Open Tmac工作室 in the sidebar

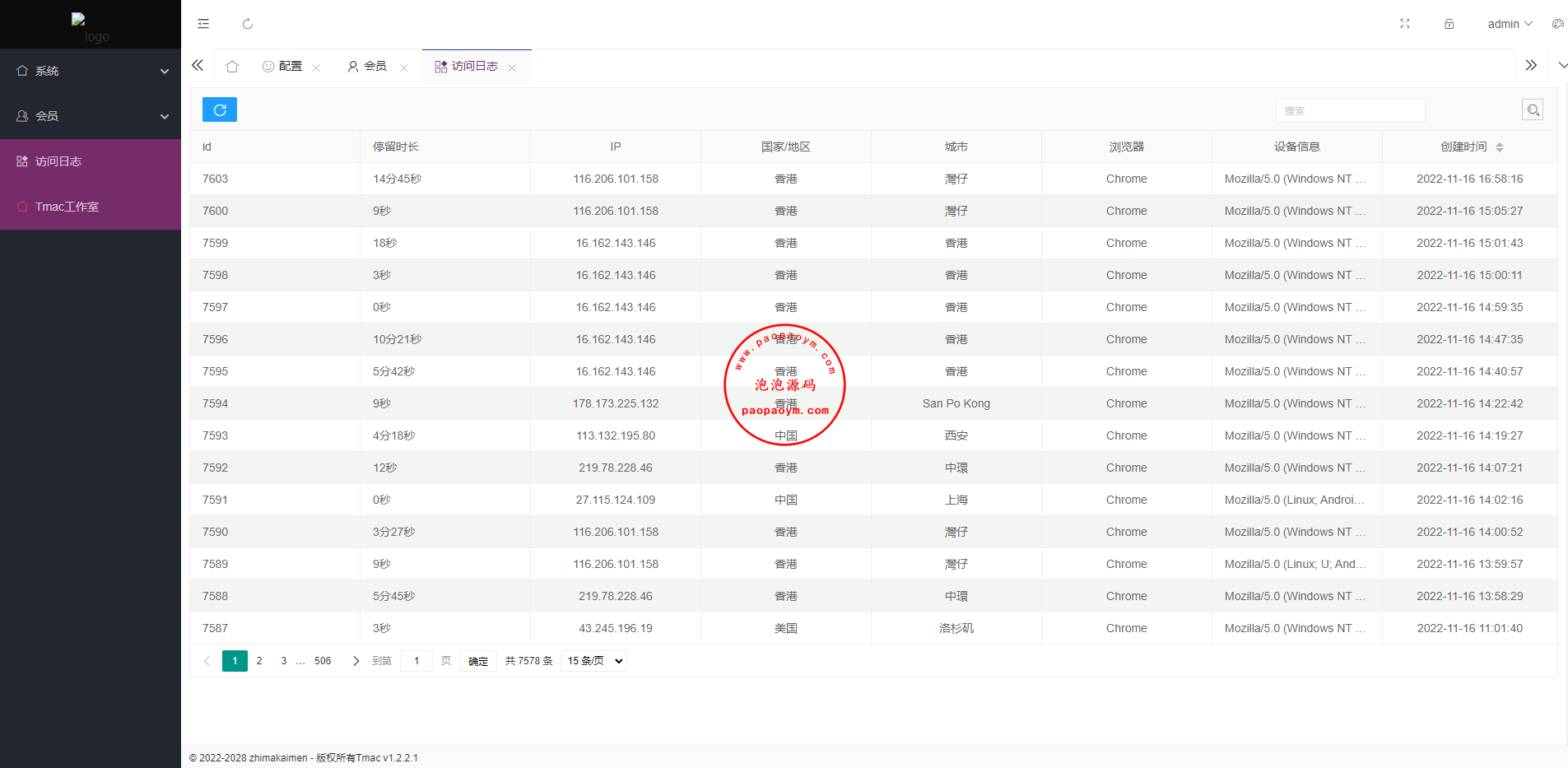(91, 207)
